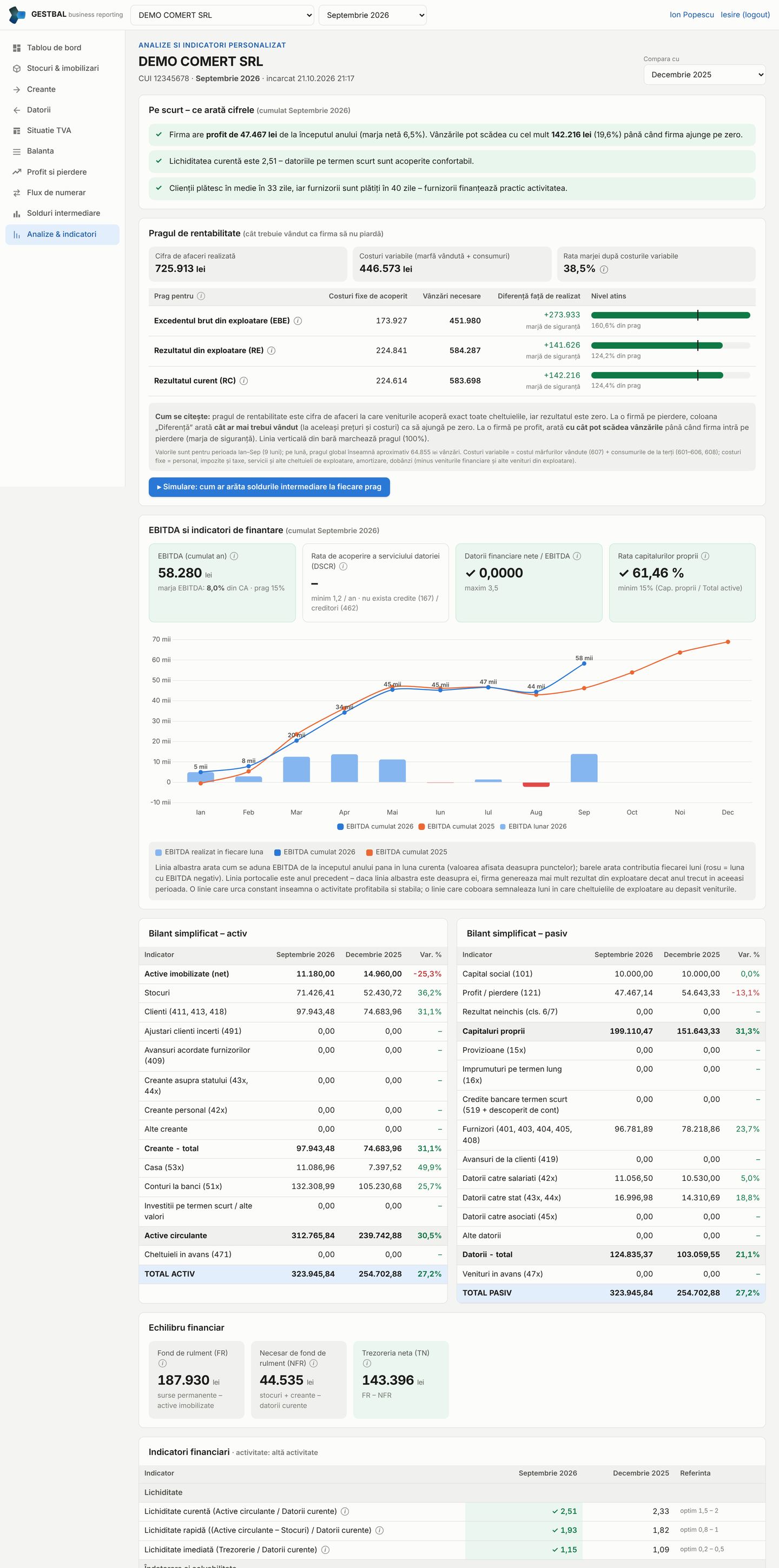Click the Stocuri & imobilizari cube icon
The image size is (779, 1568).
(x=16, y=69)
